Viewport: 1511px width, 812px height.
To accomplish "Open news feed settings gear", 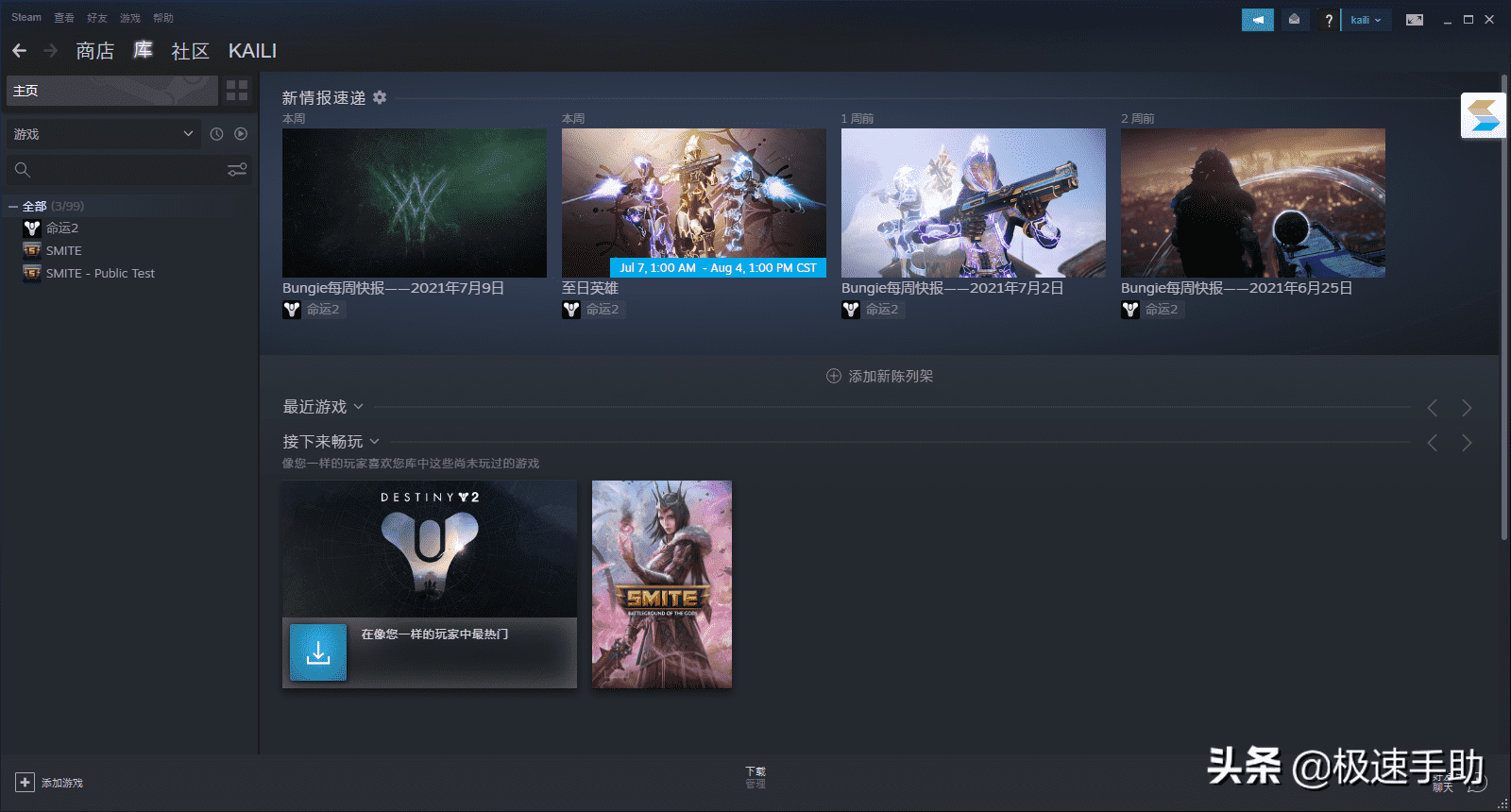I will 380,97.
